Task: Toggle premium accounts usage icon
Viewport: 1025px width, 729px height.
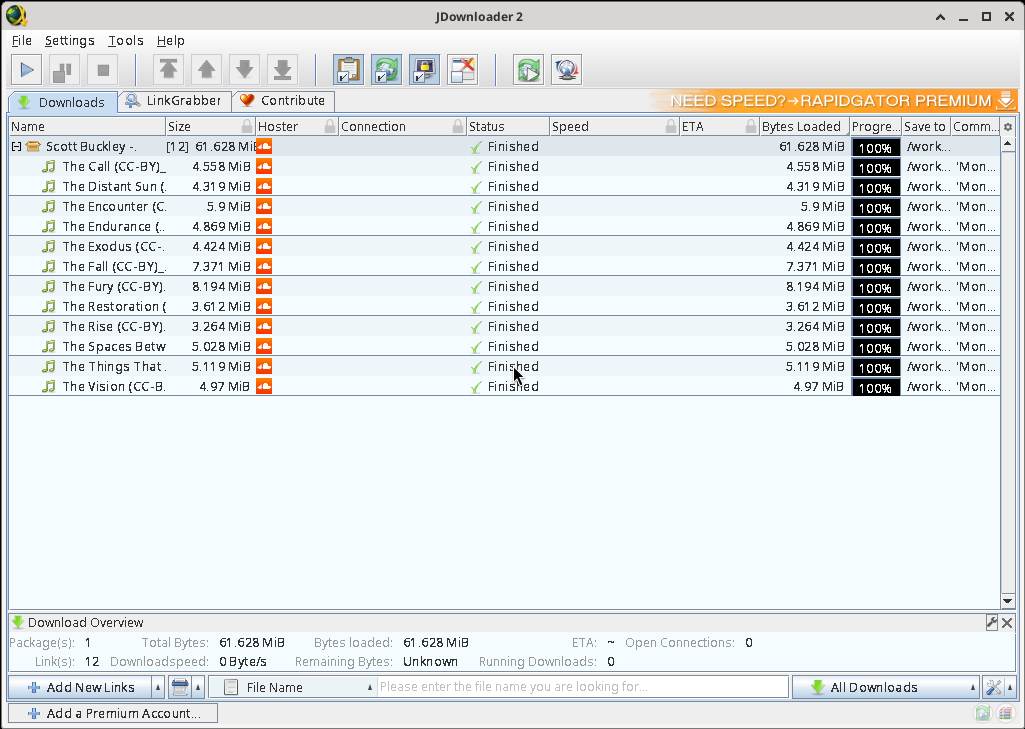Action: pyautogui.click(x=424, y=70)
